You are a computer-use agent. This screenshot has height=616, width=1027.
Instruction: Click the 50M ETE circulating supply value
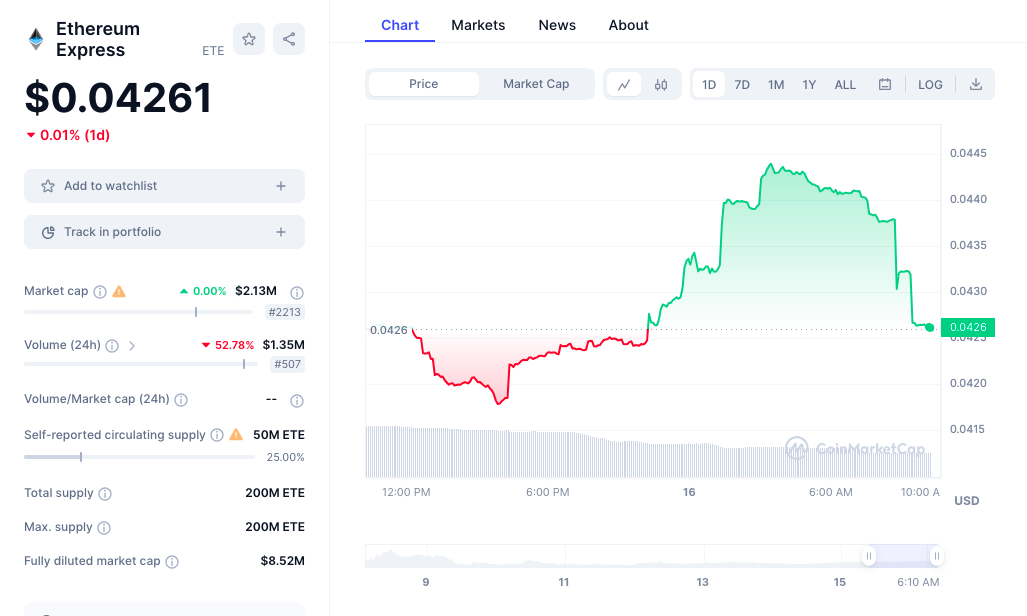[x=279, y=435]
